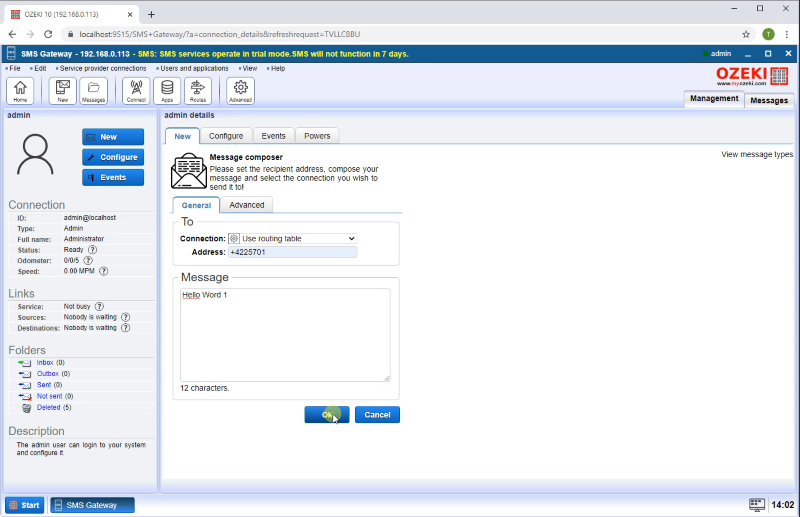800x517 pixels.
Task: Open the Chrome profile avatar
Action: click(768, 34)
